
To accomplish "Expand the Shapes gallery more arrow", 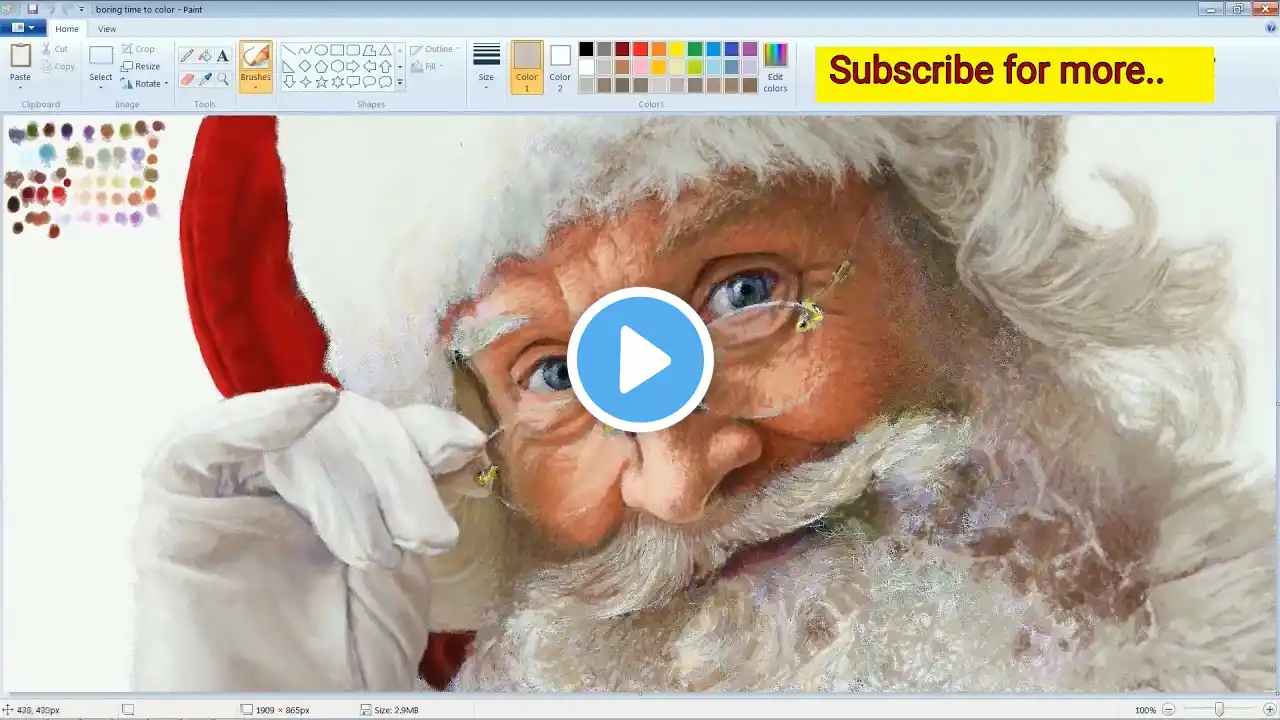I will pyautogui.click(x=400, y=83).
